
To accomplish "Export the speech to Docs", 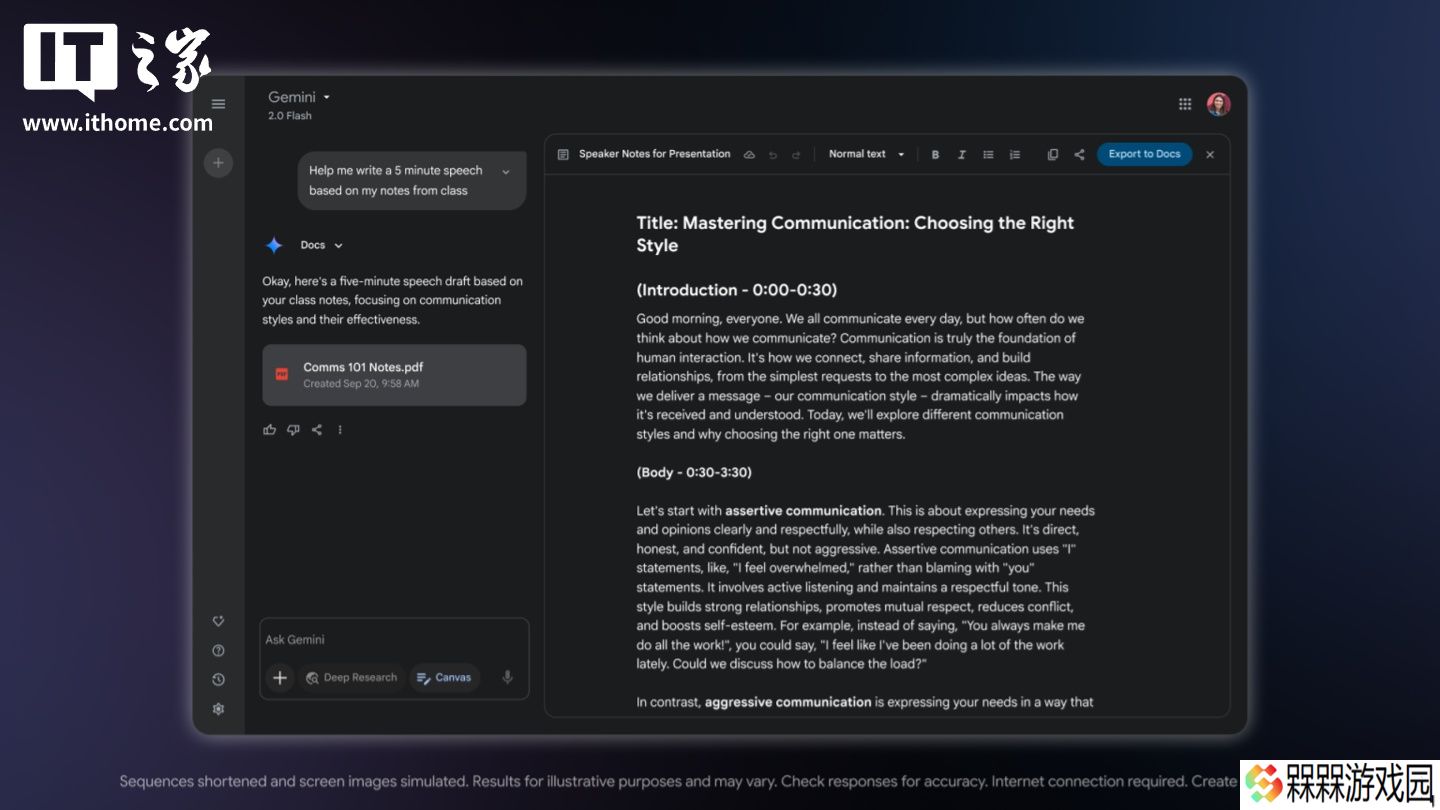I will [x=1144, y=154].
